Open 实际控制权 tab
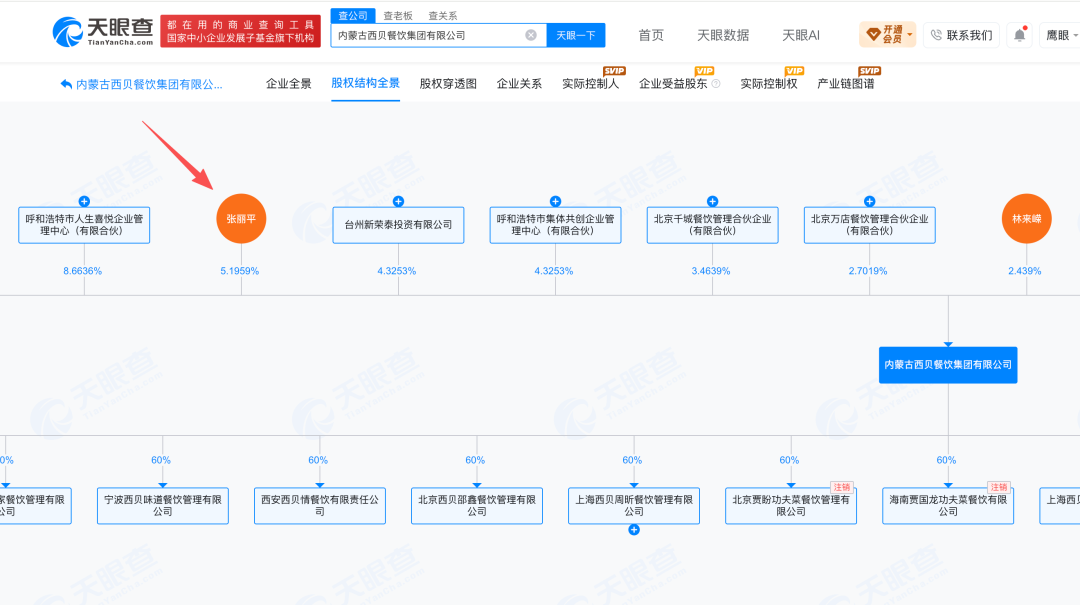 click(769, 83)
